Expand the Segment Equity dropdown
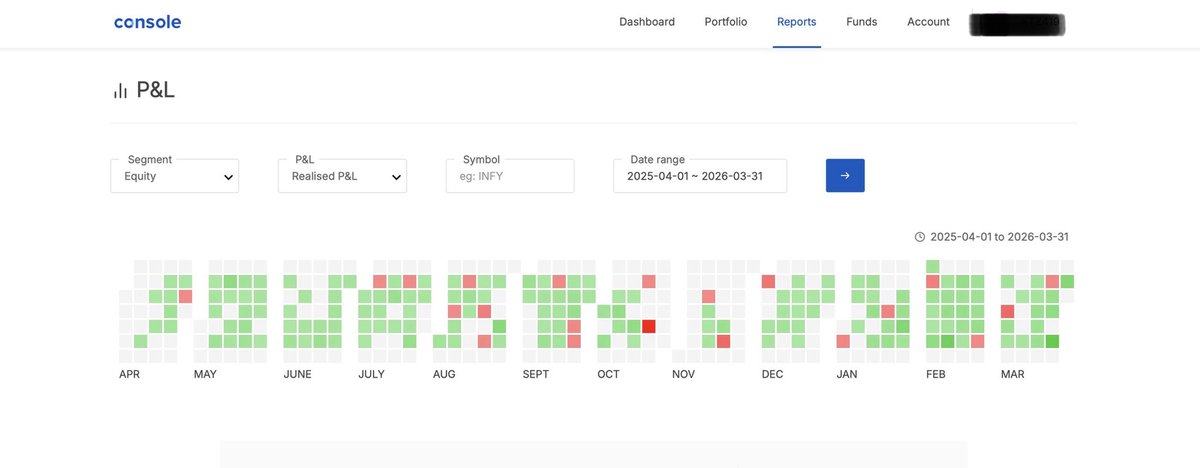This screenshot has height=468, width=1200. (x=174, y=176)
